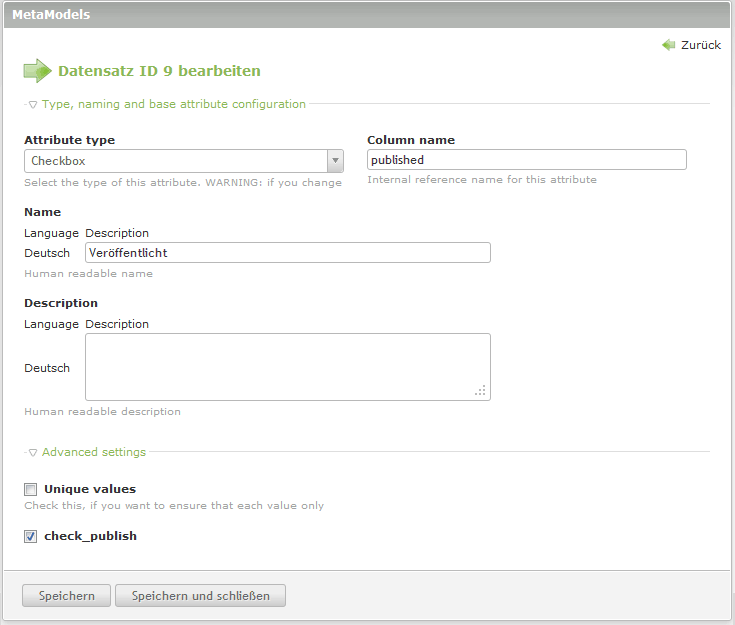Focus the Column name field containing published
Screen dimensions: 735x625
526,160
